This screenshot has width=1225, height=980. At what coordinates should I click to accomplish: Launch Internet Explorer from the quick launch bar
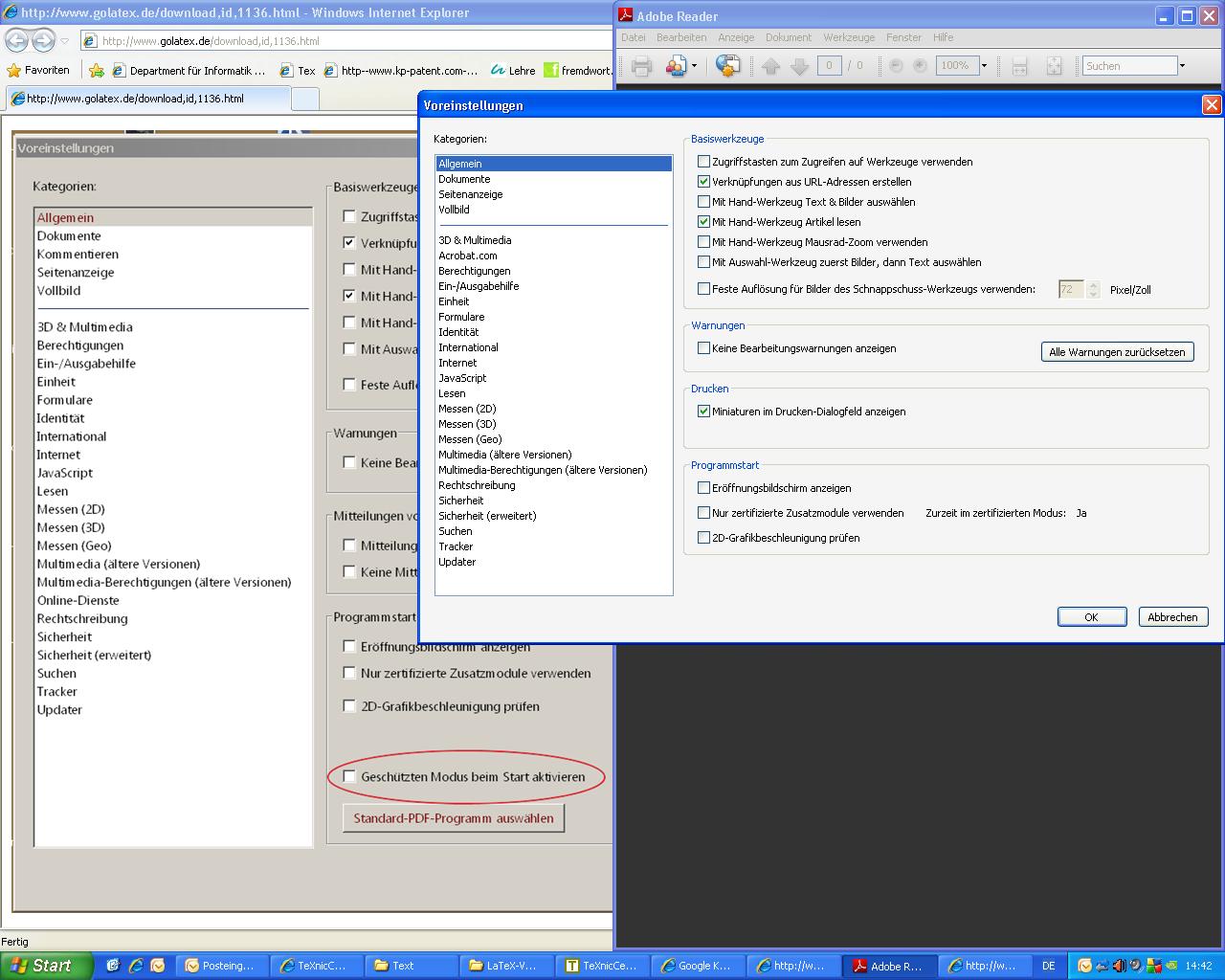point(136,966)
